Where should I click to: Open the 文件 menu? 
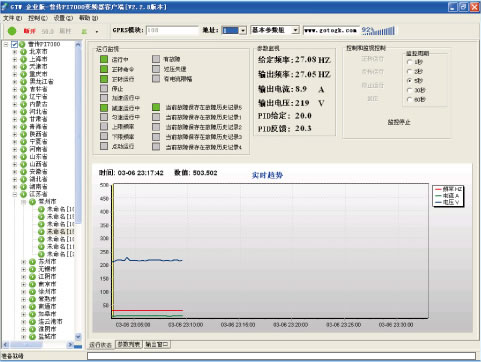(x=12, y=18)
